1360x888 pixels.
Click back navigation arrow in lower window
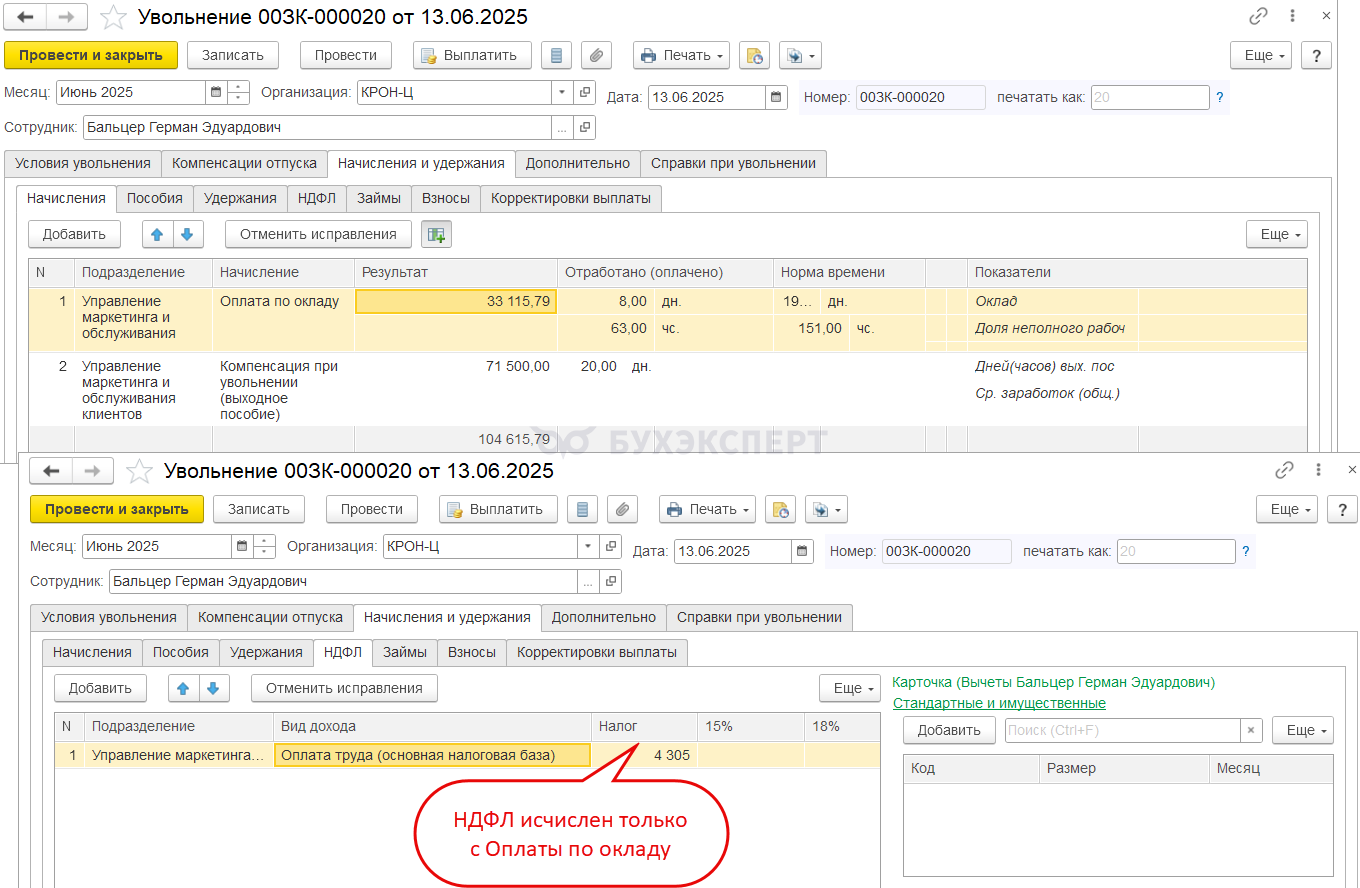tap(51, 471)
